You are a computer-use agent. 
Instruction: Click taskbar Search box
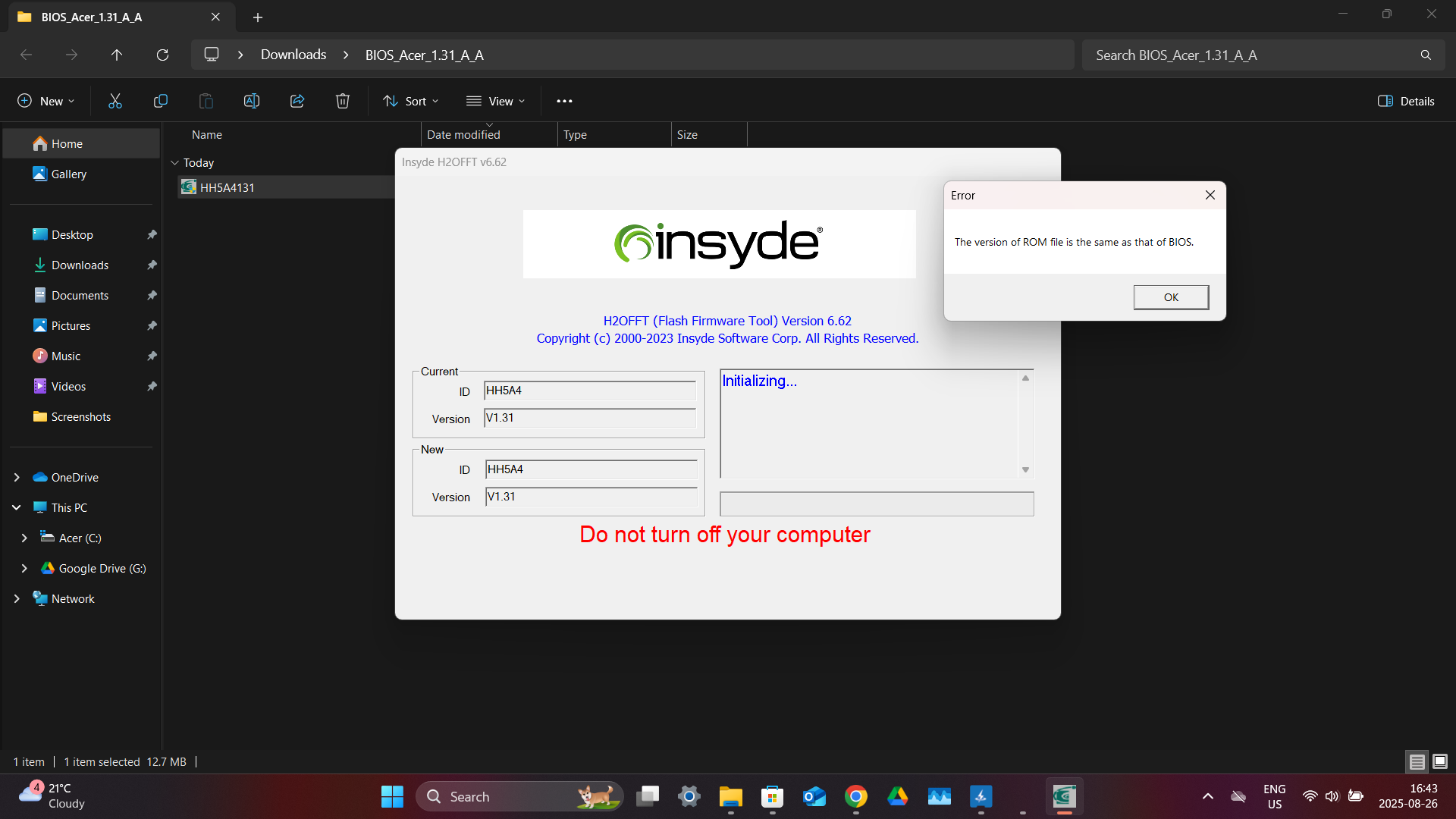[519, 796]
